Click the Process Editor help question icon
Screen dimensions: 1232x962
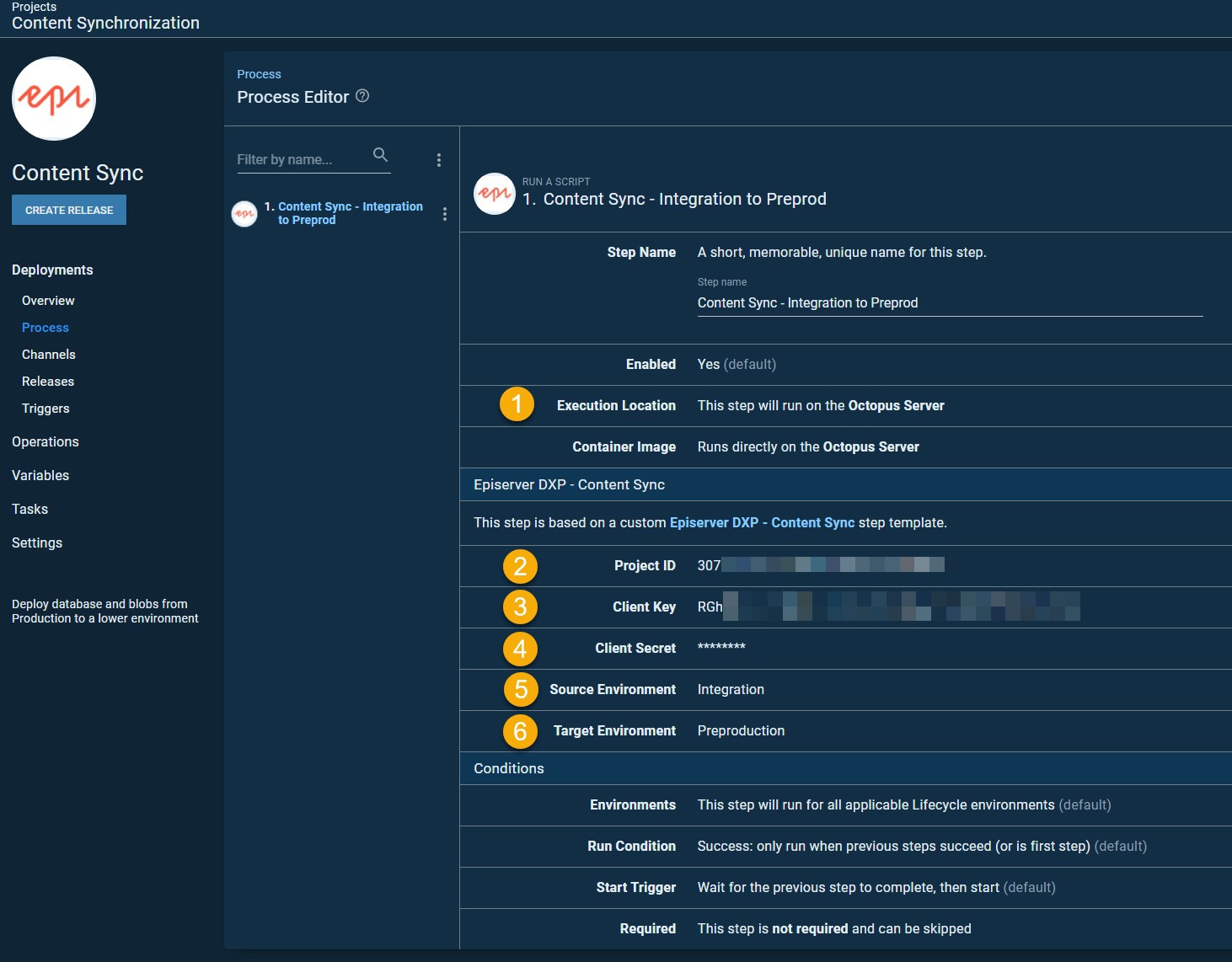(x=362, y=96)
